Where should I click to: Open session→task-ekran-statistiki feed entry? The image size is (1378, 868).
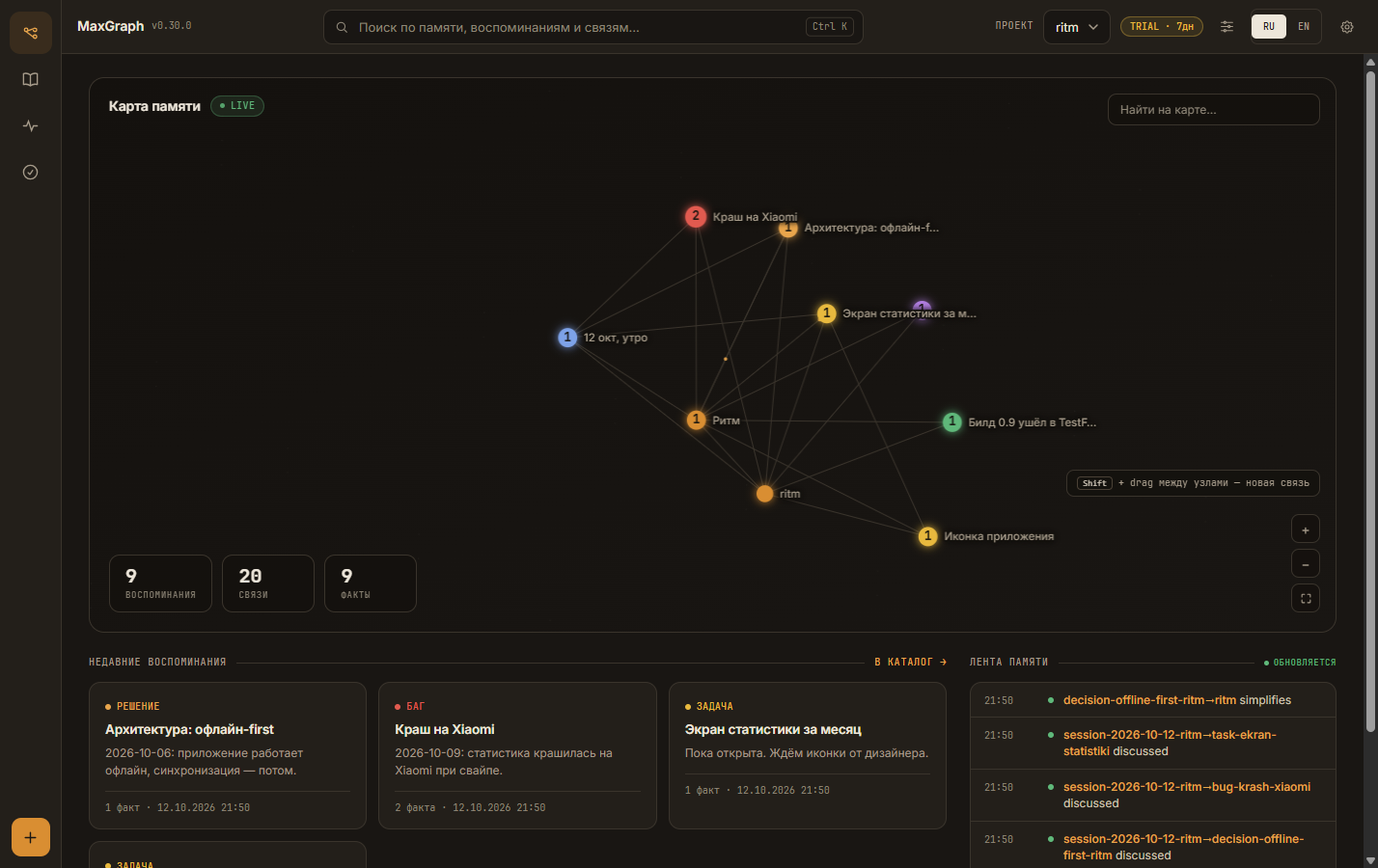click(1153, 743)
